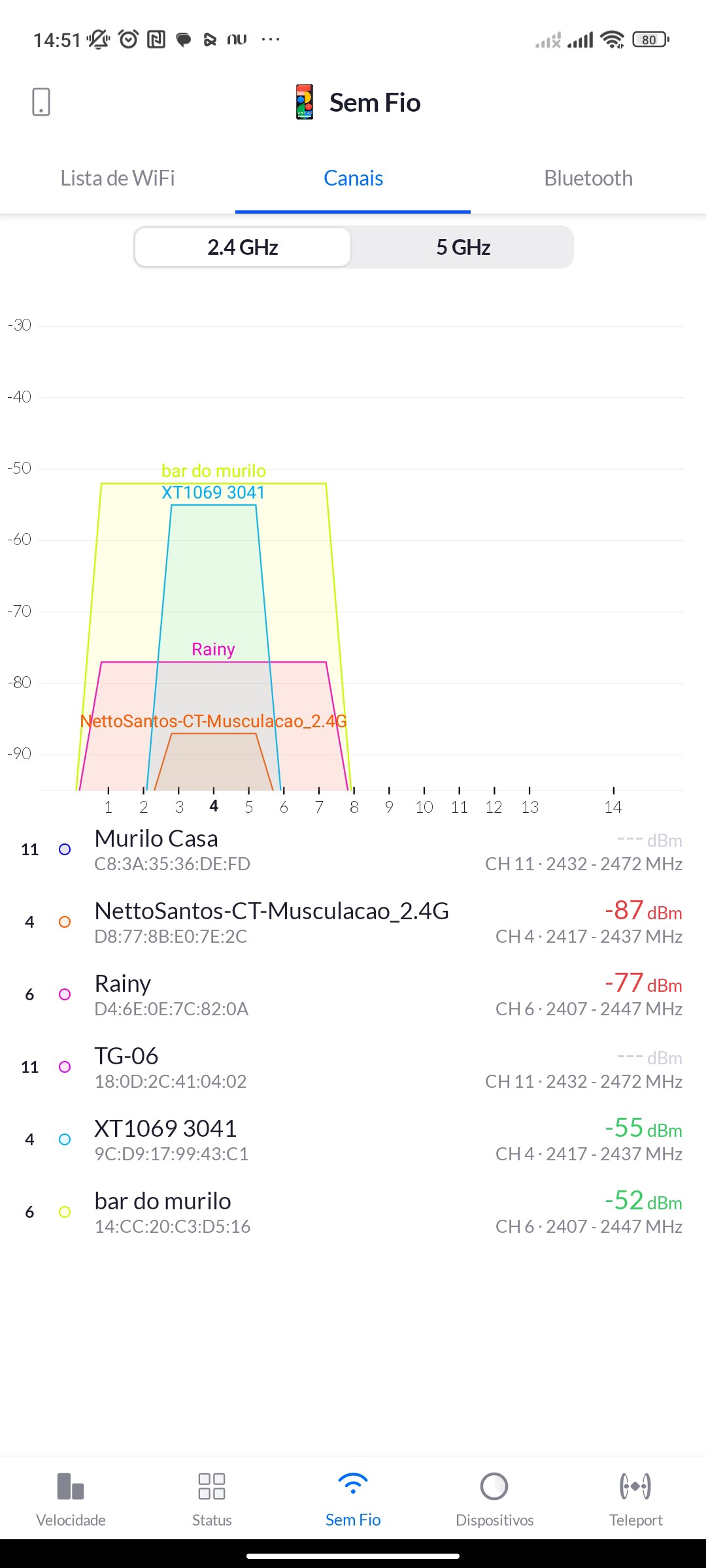Tap the Sem Fio WiFi icon
The height and width of the screenshot is (1568, 706).
coord(353,1485)
